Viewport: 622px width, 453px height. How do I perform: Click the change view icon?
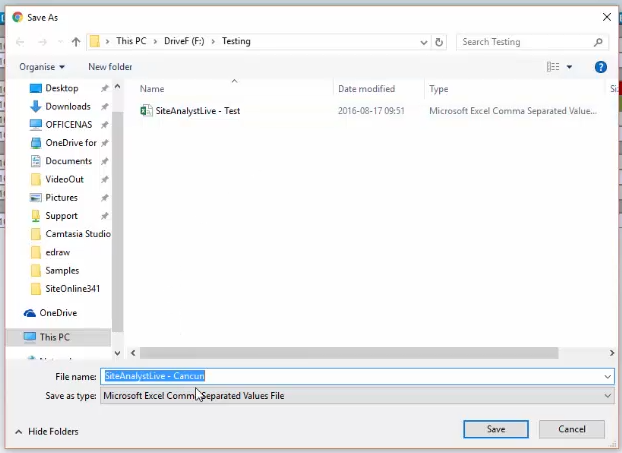[553, 67]
